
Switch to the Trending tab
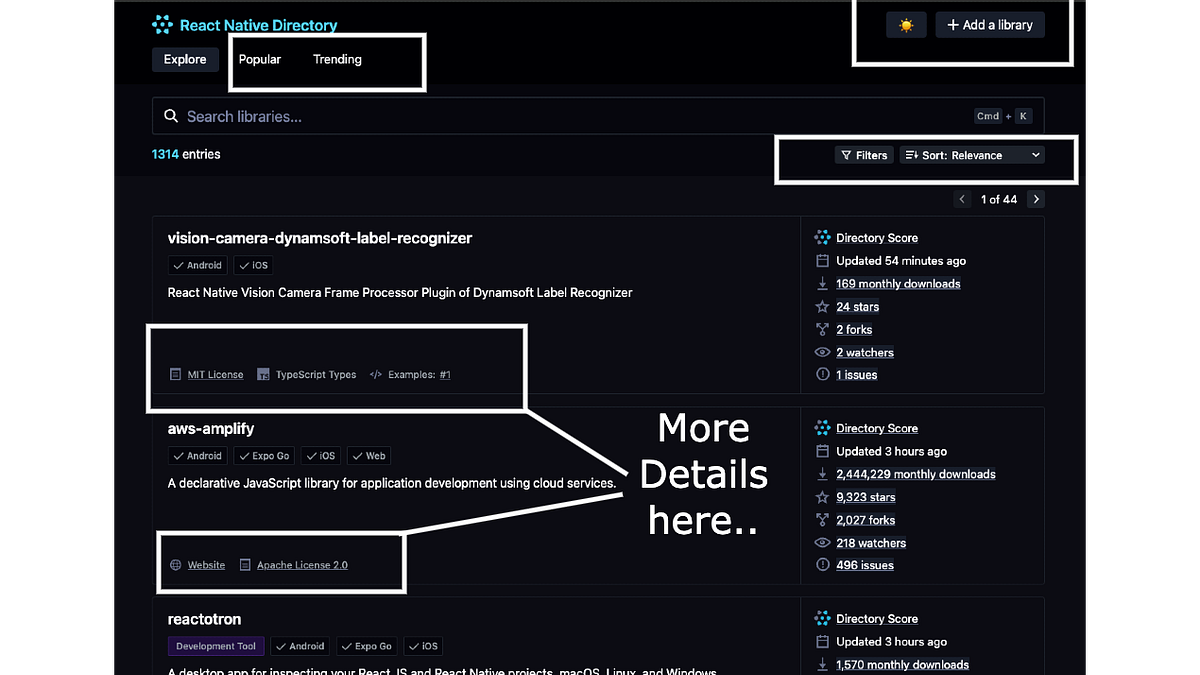point(337,59)
